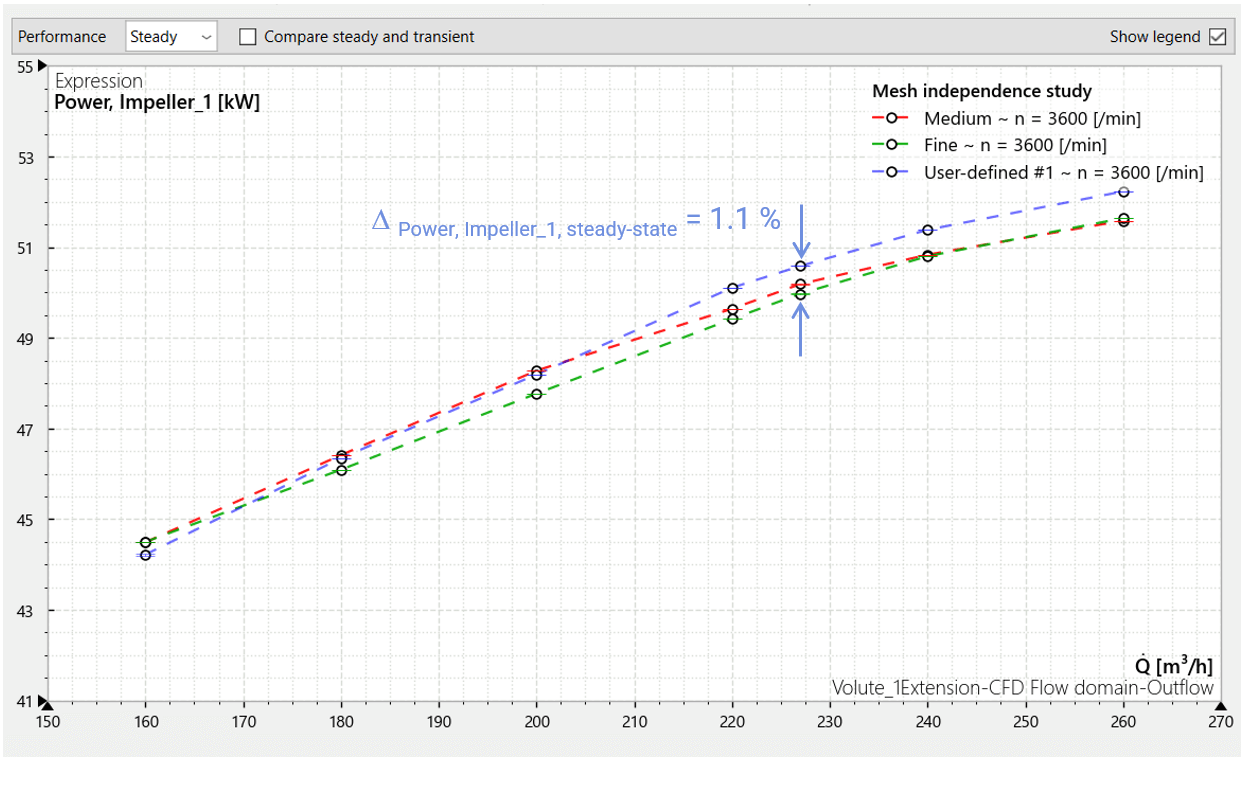Click the Volute_1Extension-CFD Flow domain-Outflow label

1023,688
